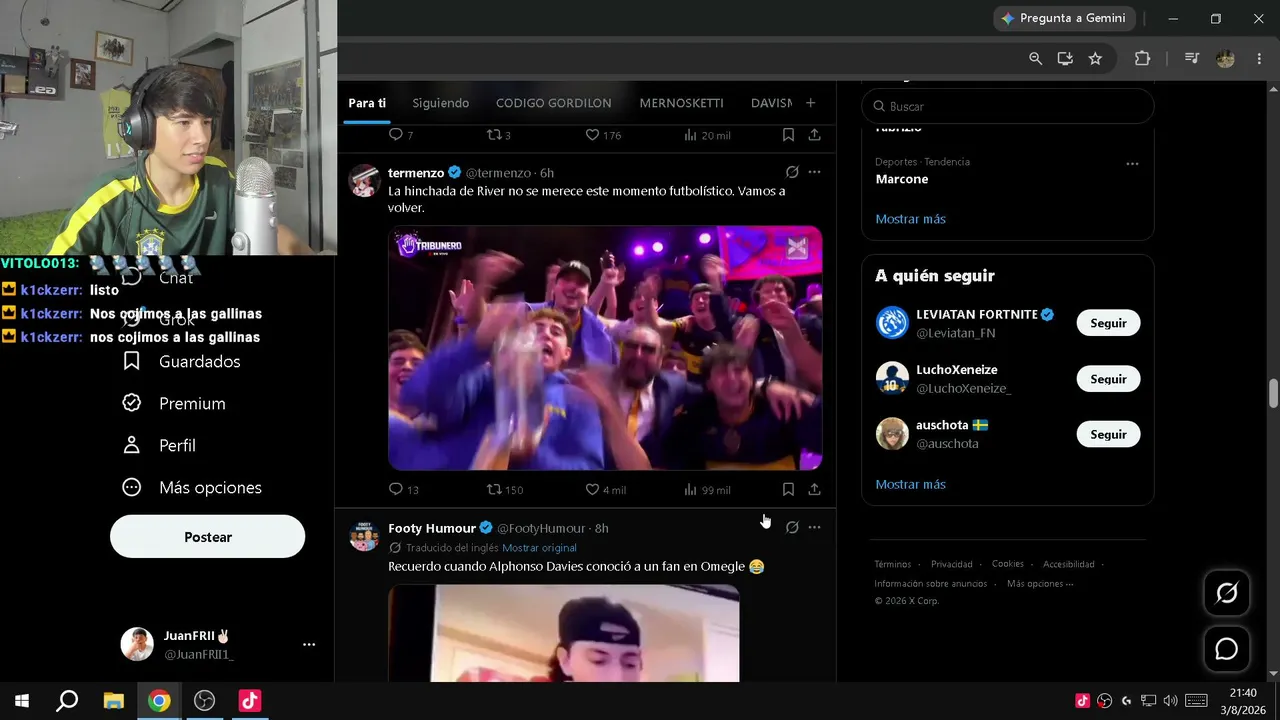This screenshot has width=1280, height=720.
Task: Open the termenzo profile avatar
Action: point(364,181)
